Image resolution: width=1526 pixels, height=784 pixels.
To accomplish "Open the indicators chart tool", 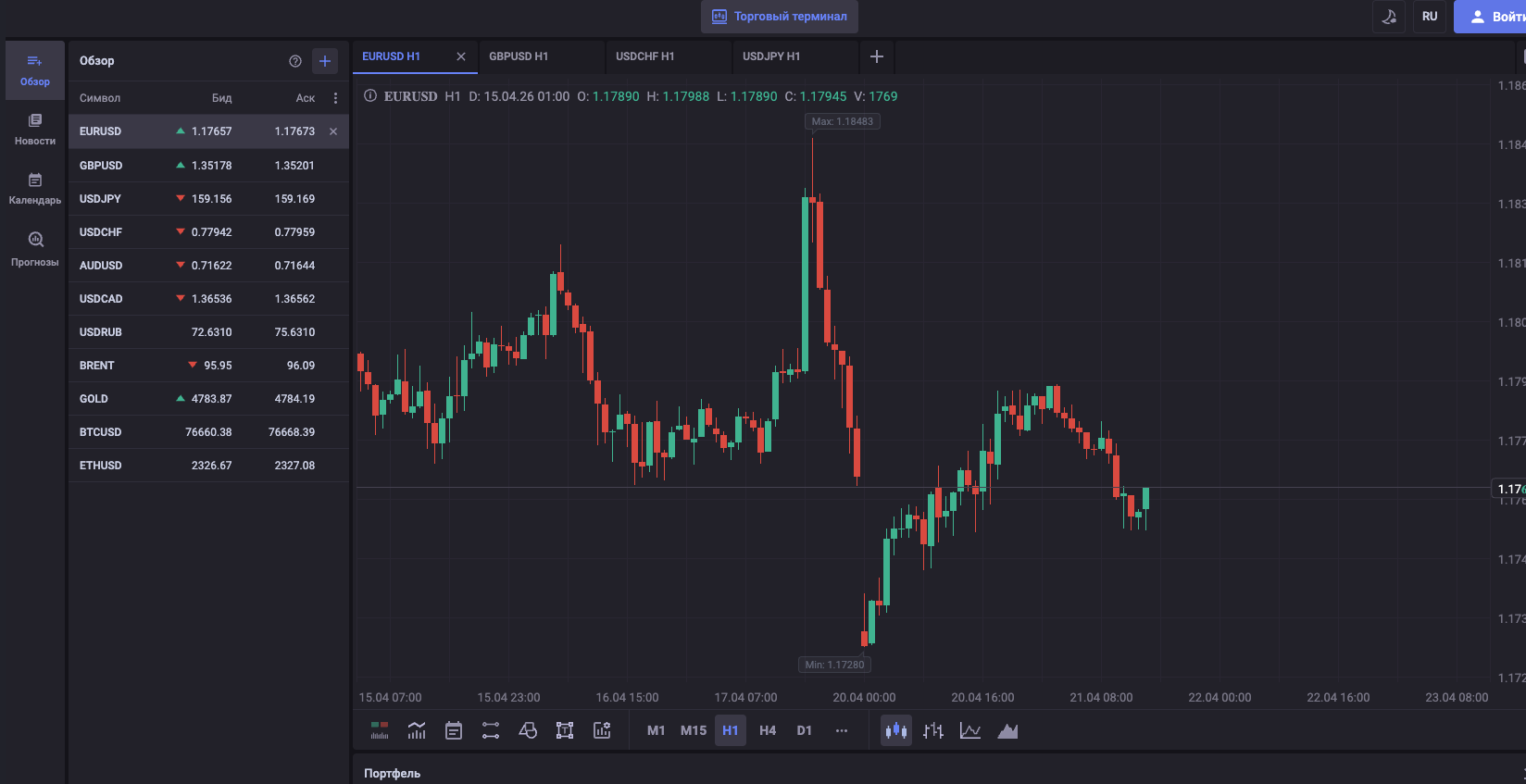I will click(417, 730).
